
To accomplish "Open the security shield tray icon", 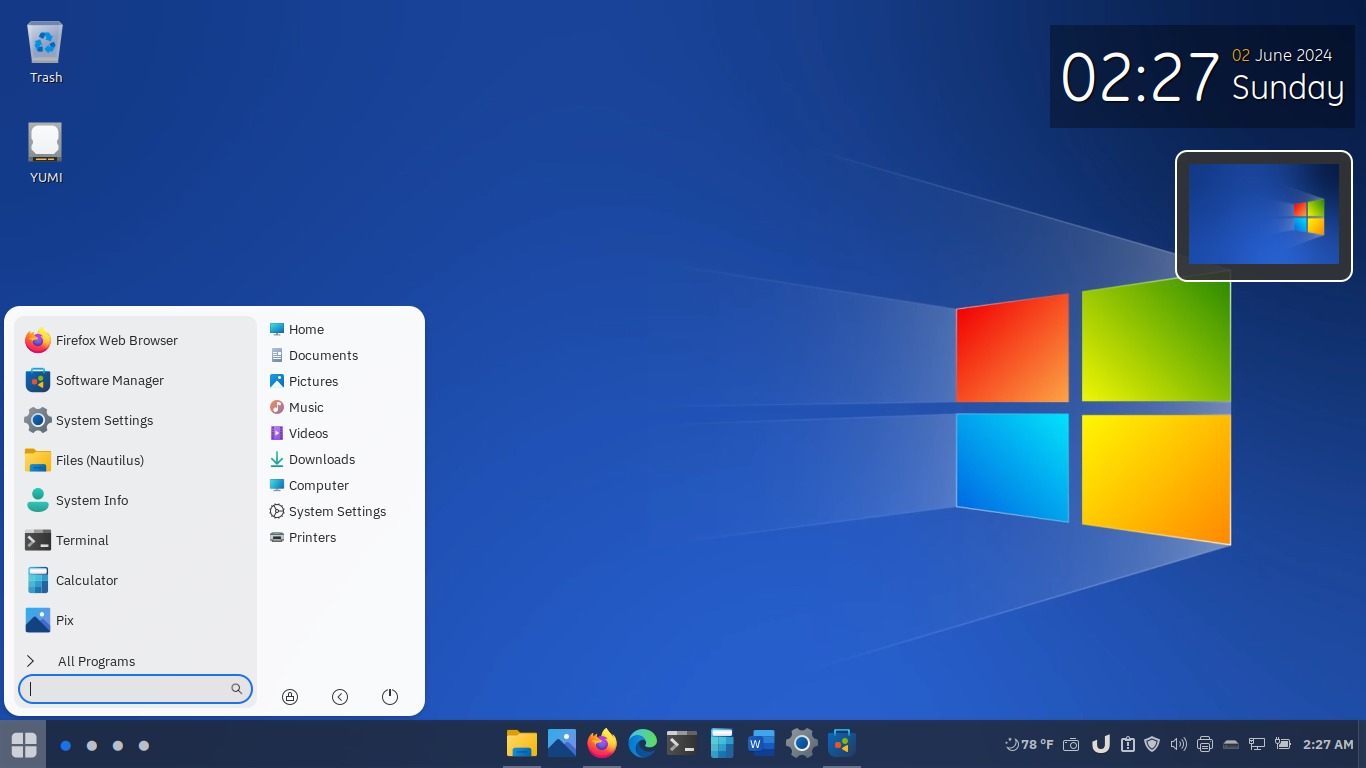I will (1152, 744).
